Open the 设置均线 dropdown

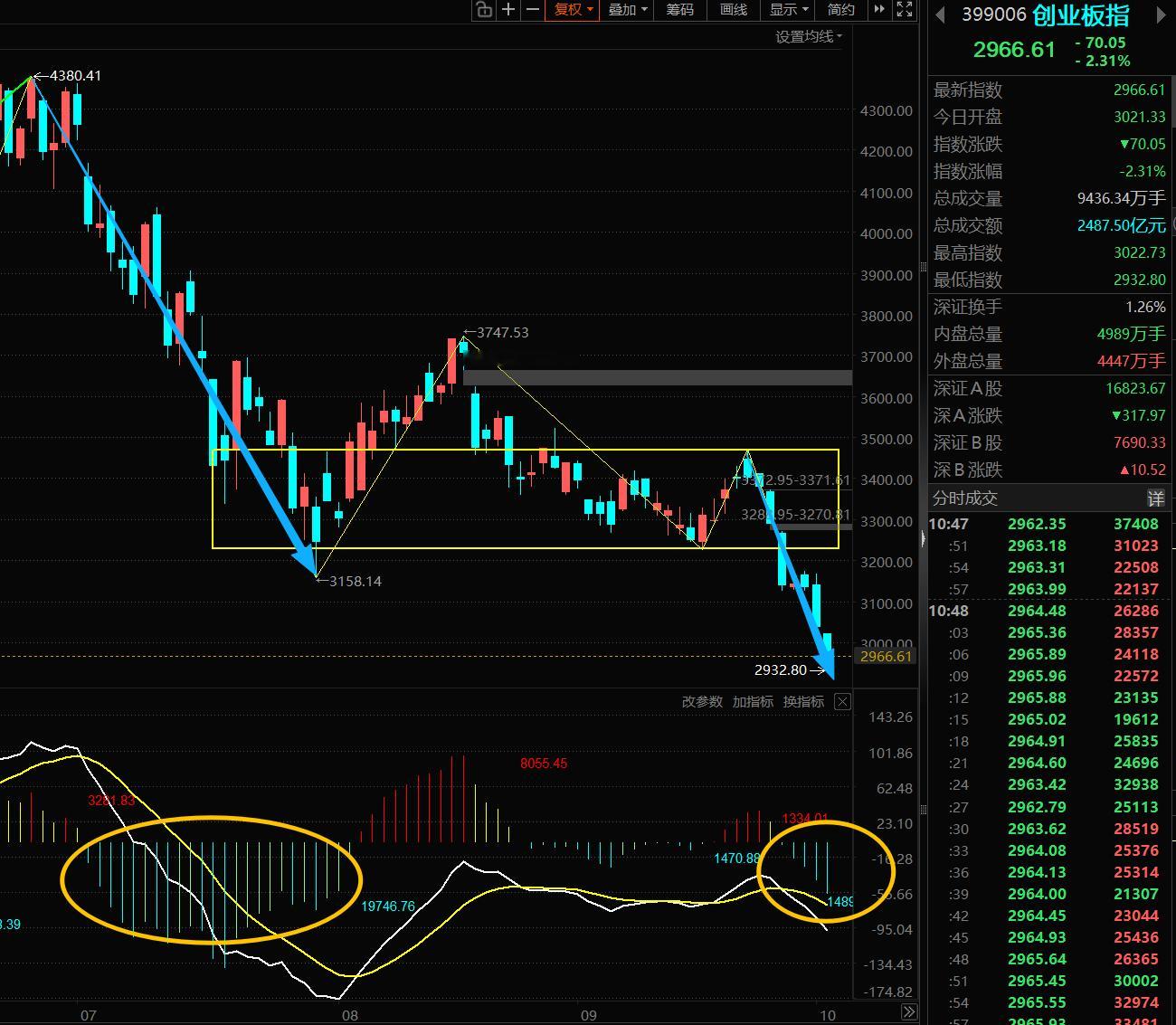coord(808,37)
